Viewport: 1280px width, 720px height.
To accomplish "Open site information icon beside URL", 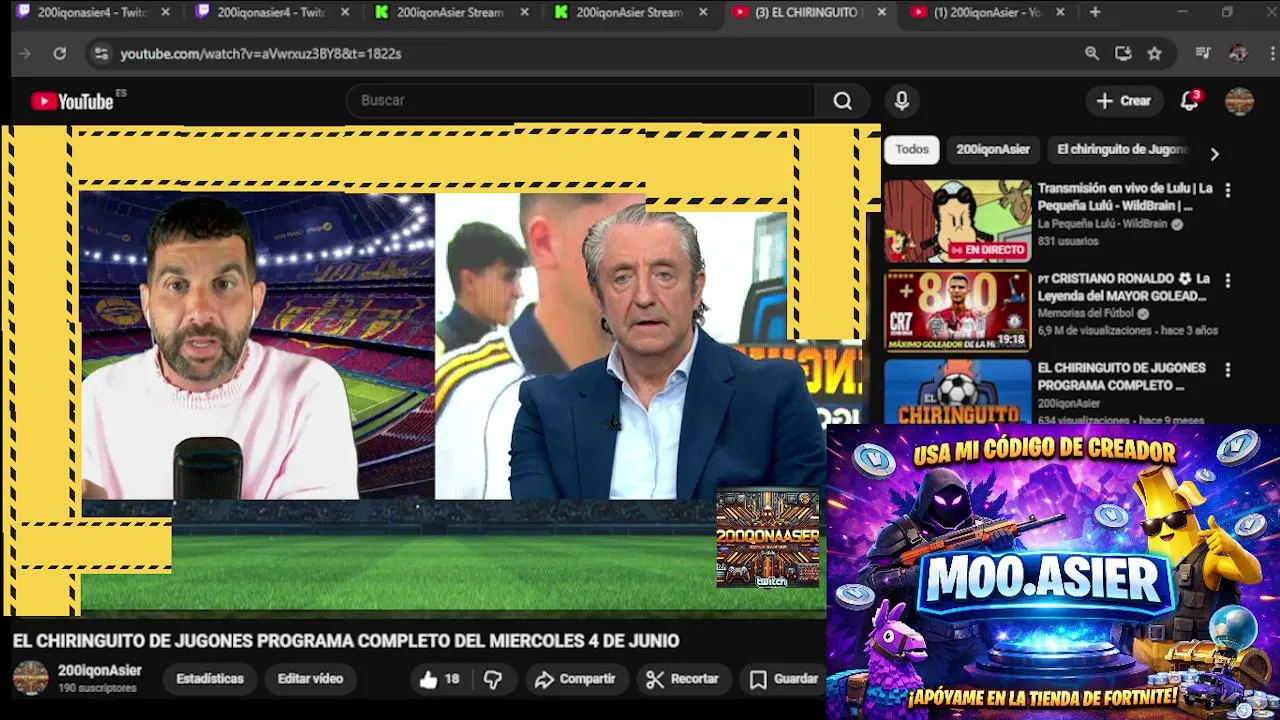I will point(100,53).
